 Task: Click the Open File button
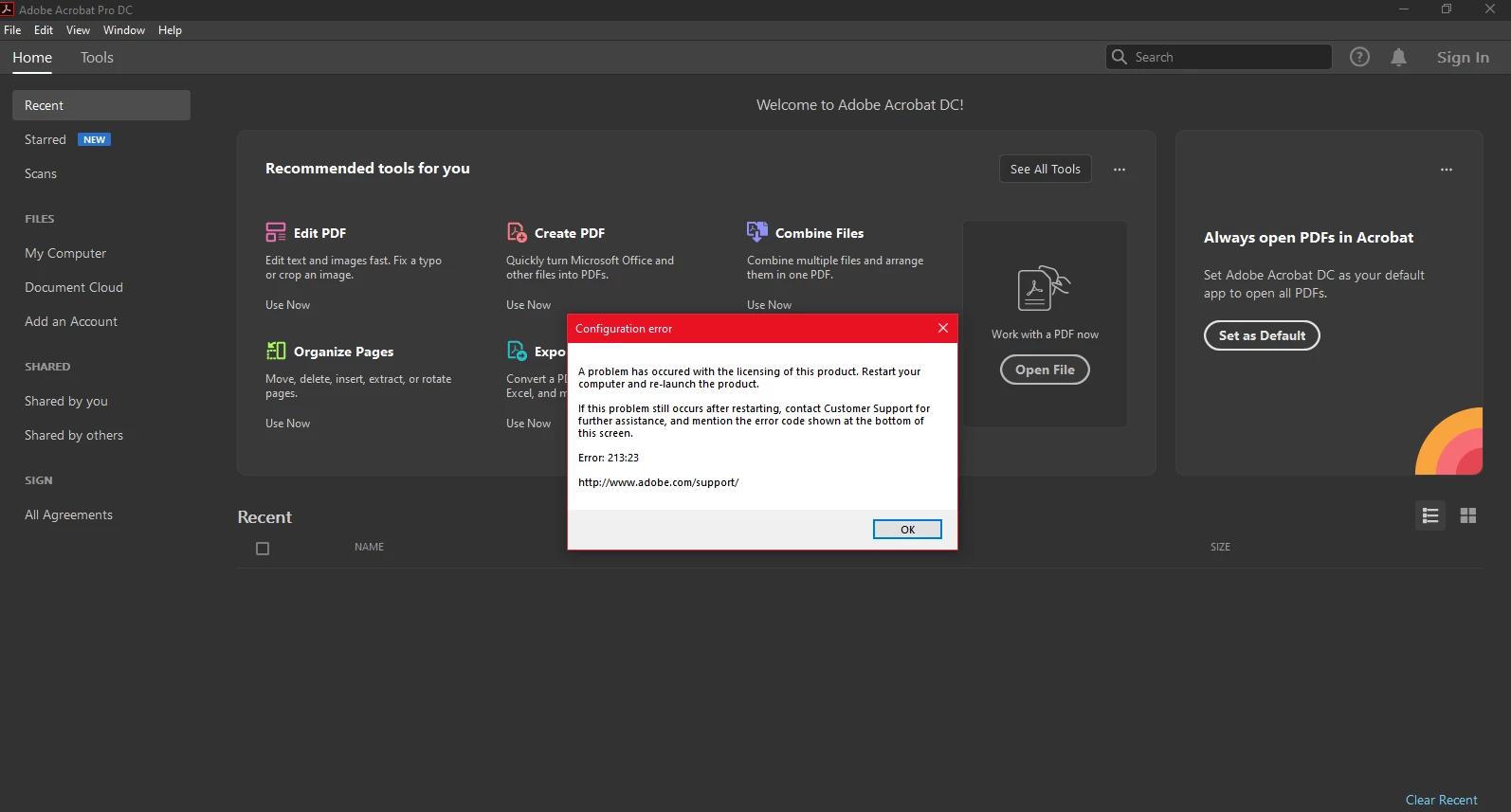[x=1045, y=370]
